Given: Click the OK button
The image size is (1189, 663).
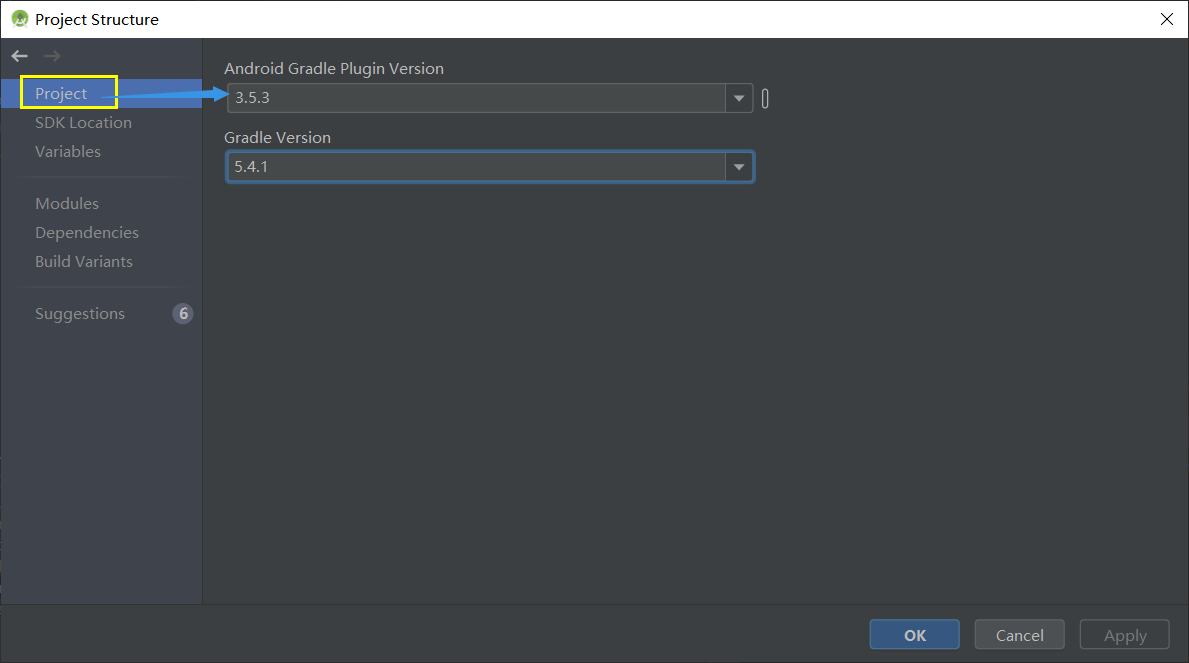Looking at the screenshot, I should [913, 634].
